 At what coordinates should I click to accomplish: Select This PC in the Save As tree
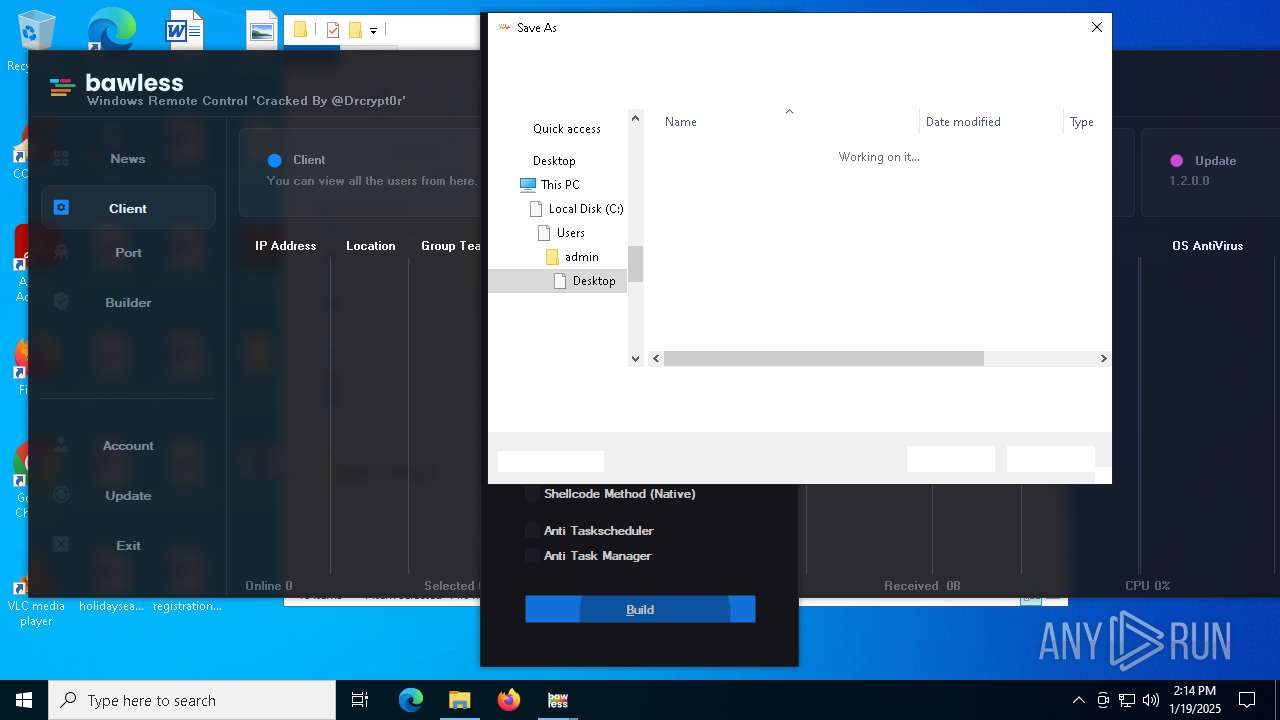tap(560, 185)
